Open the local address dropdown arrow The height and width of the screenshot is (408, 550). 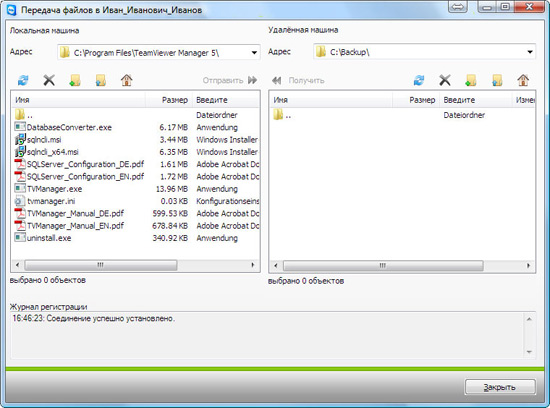(x=254, y=53)
